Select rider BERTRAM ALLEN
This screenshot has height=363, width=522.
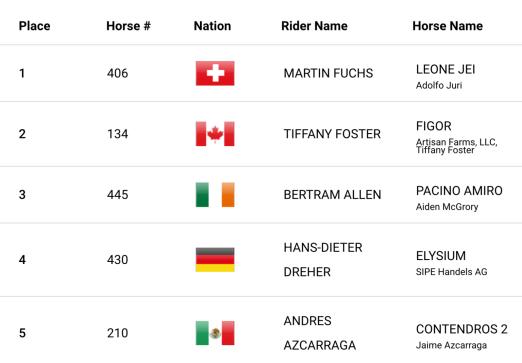[x=332, y=195]
